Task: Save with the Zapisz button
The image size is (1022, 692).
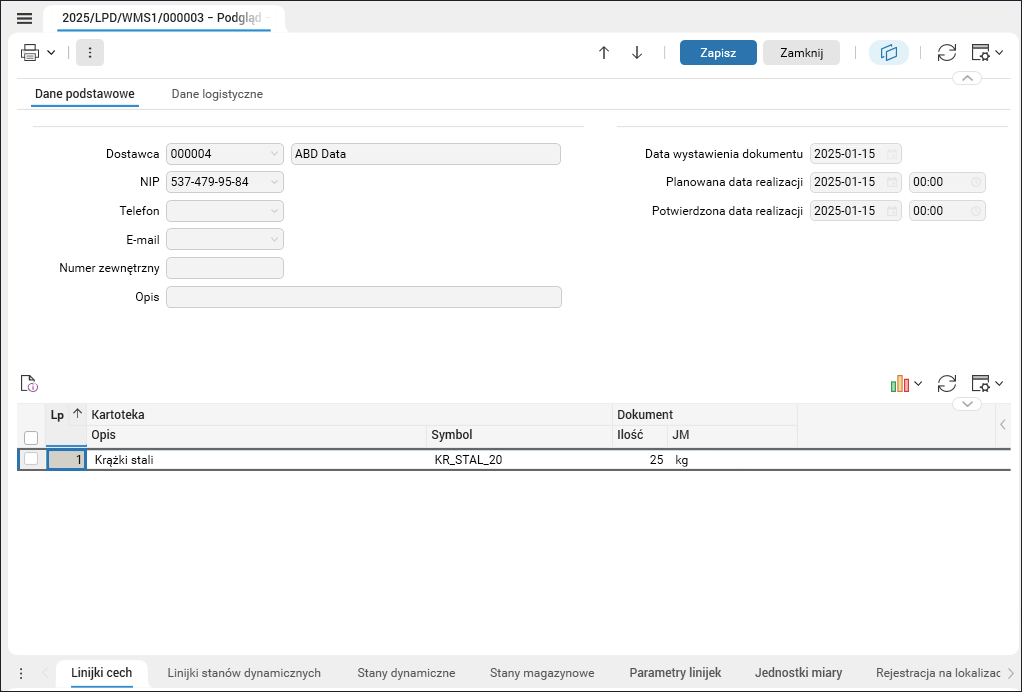Action: point(718,53)
